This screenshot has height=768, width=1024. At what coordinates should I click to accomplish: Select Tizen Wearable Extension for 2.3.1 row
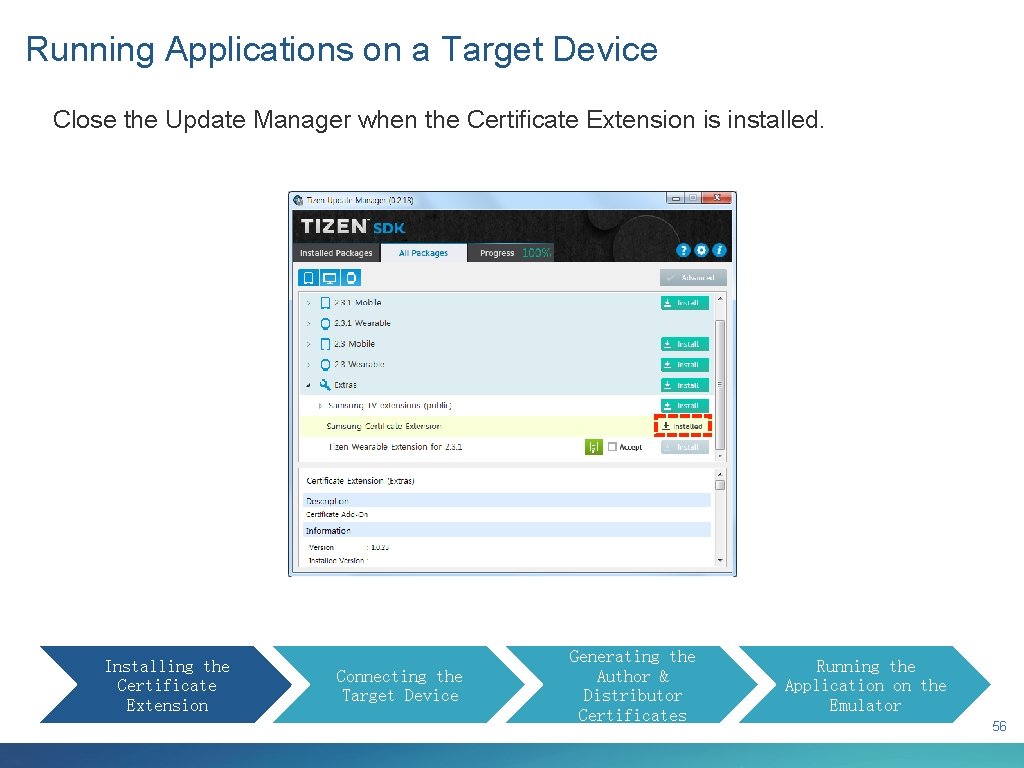pos(507,447)
